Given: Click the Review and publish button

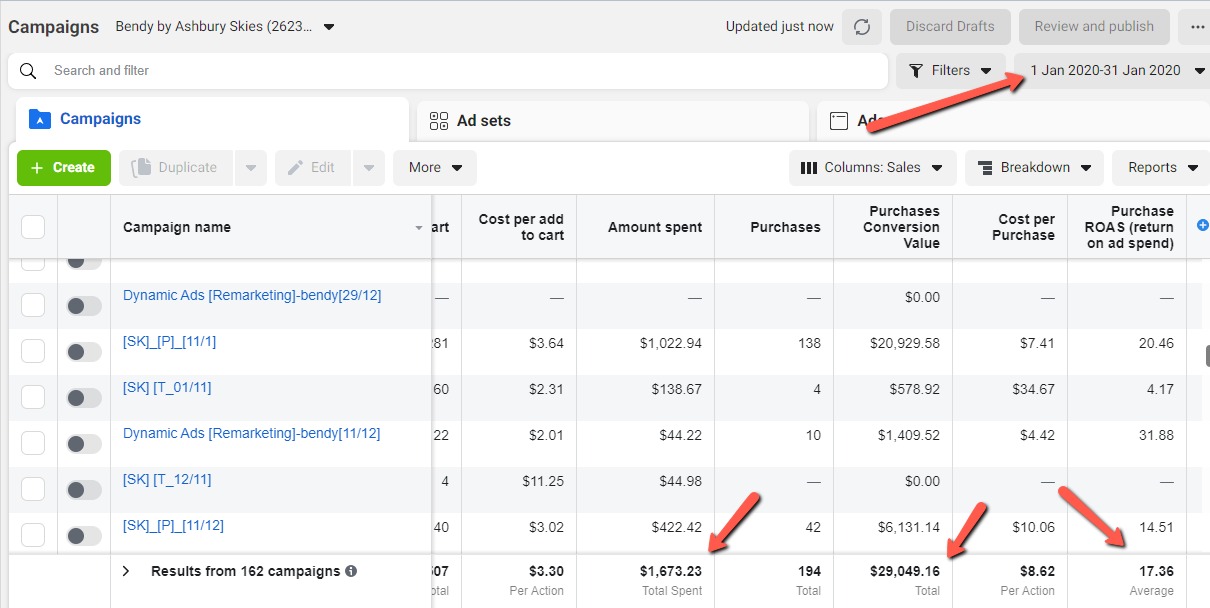Looking at the screenshot, I should pyautogui.click(x=1094, y=27).
